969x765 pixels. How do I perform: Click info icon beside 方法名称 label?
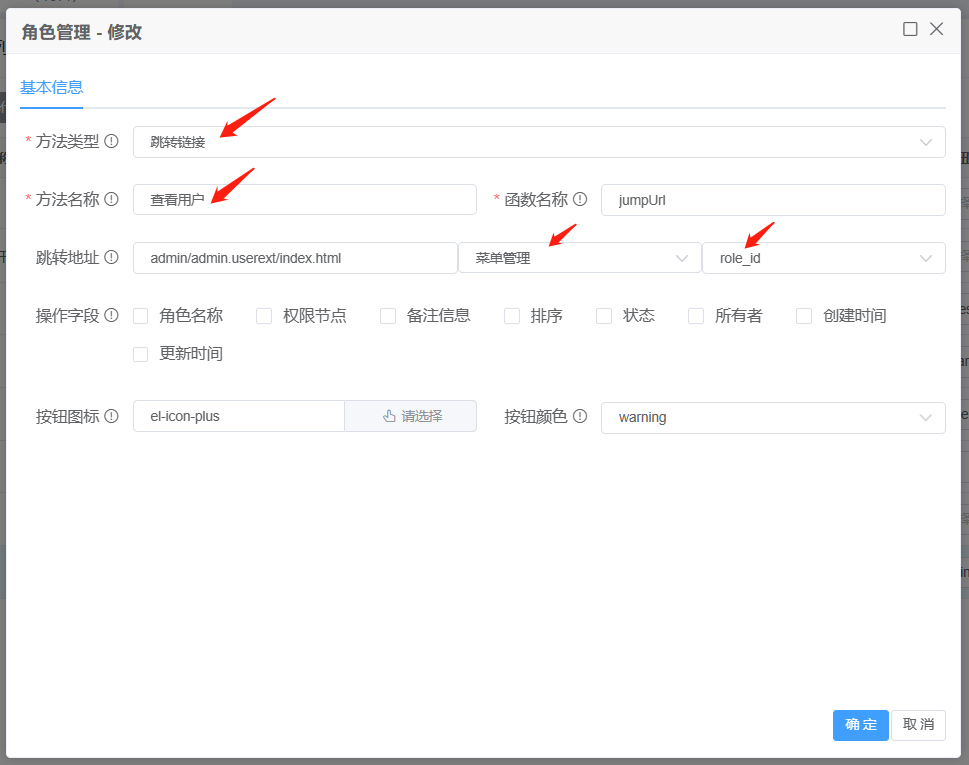coord(112,199)
